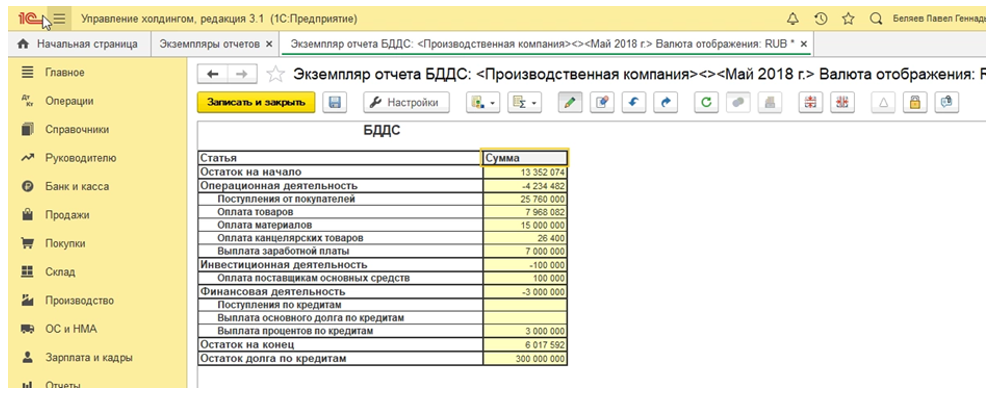Open favorites star in title bar

tap(848, 19)
